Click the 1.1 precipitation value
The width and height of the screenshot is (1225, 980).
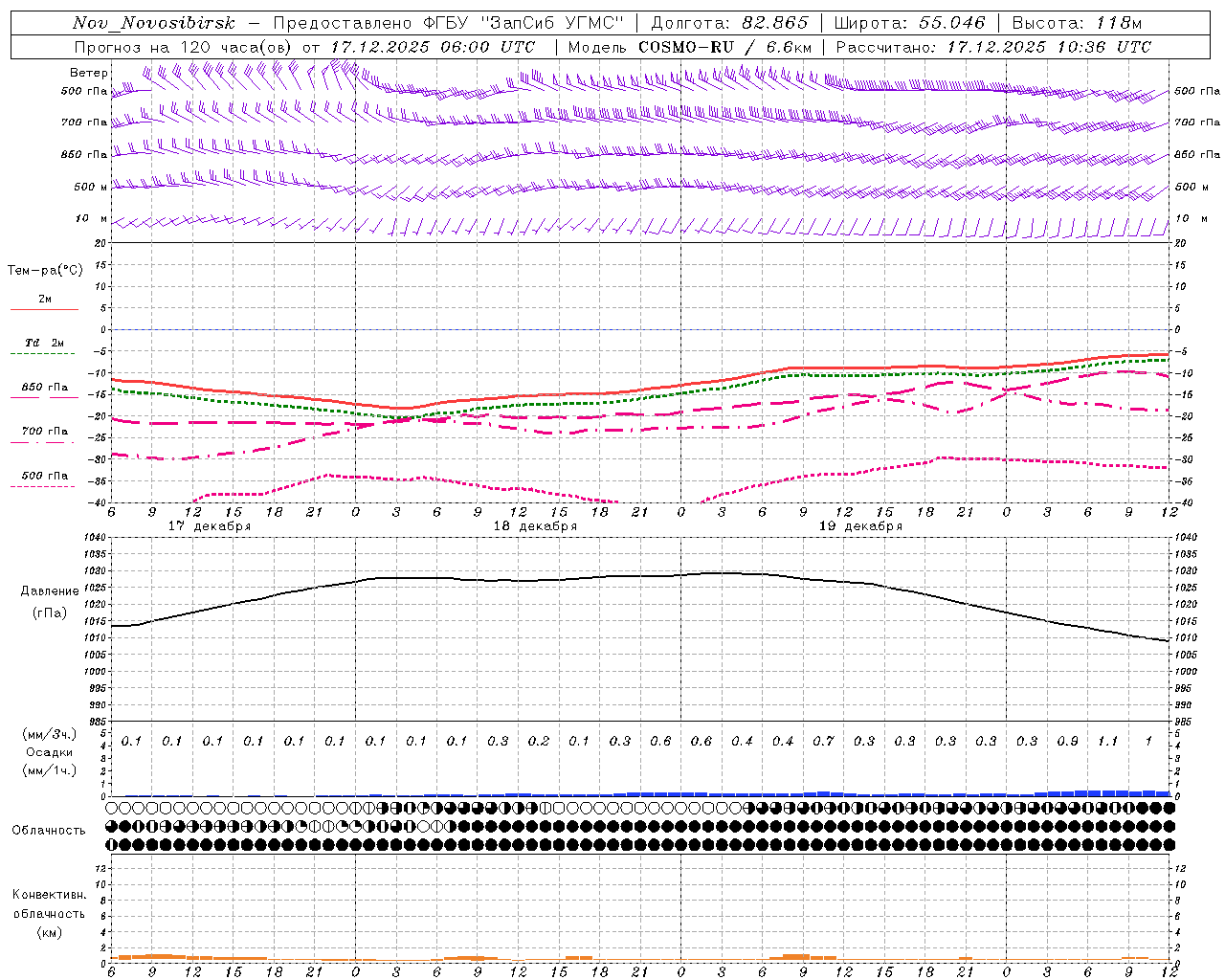(1107, 742)
